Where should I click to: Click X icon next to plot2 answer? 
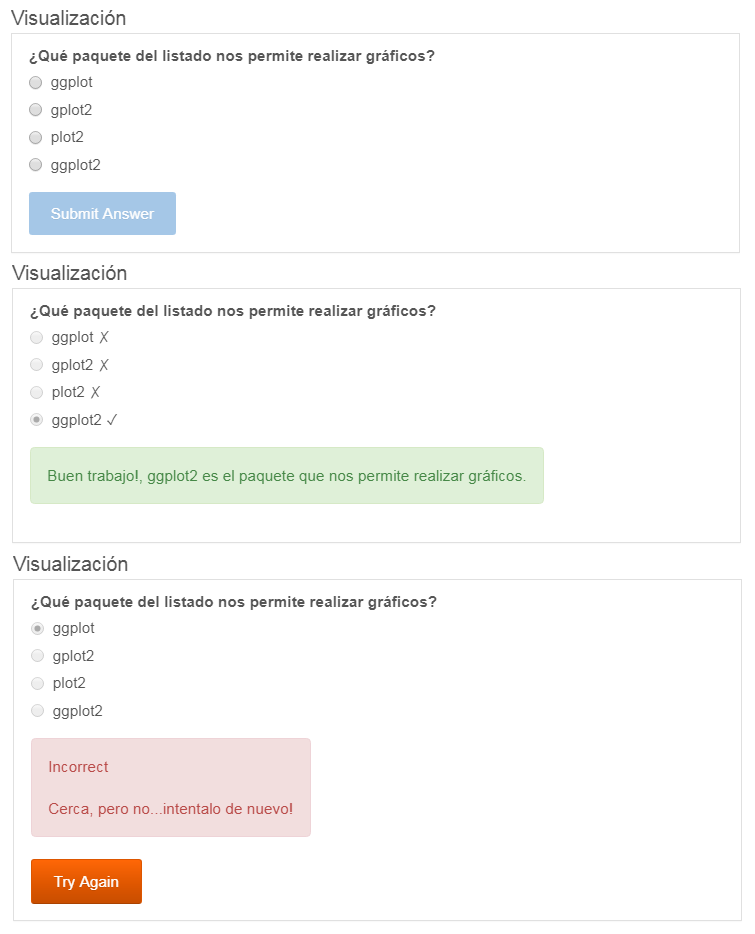[95, 393]
